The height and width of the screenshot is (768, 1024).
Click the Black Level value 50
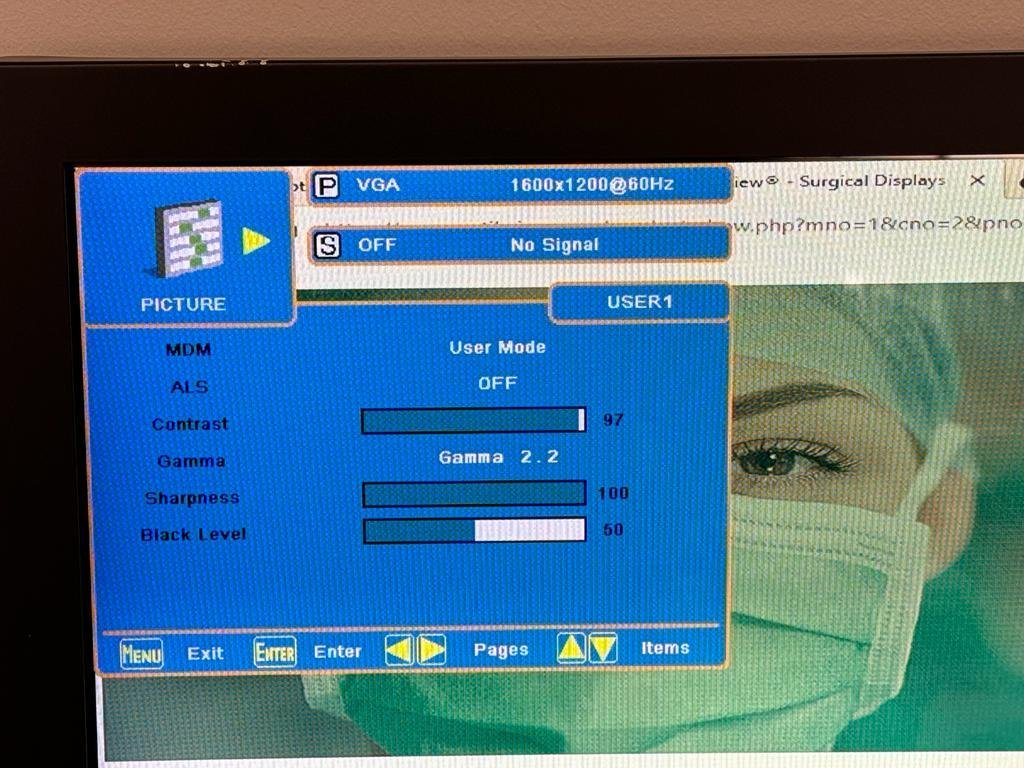(613, 530)
